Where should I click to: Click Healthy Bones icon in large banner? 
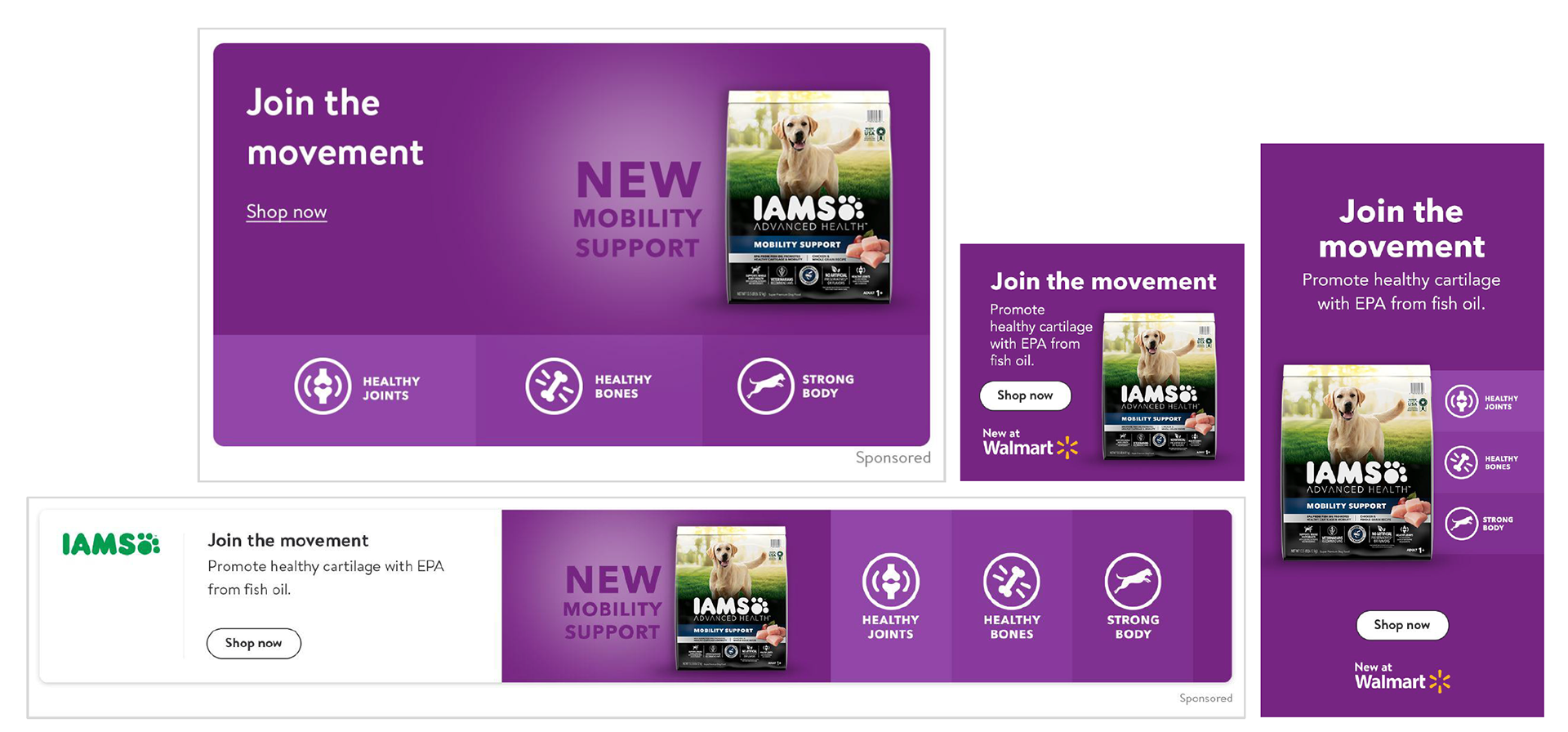[554, 386]
